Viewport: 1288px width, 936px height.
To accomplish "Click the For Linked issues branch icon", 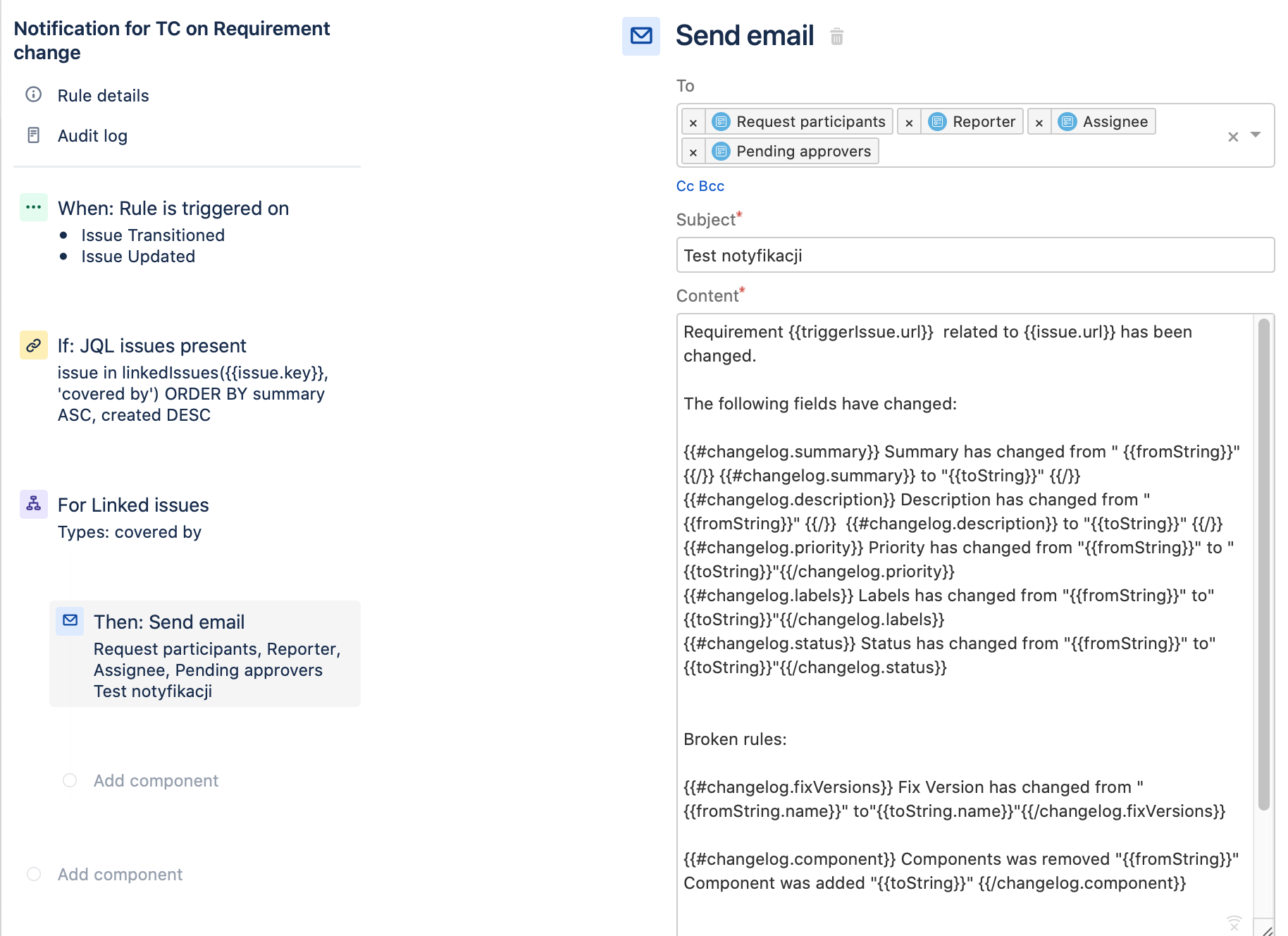I will 33,505.
